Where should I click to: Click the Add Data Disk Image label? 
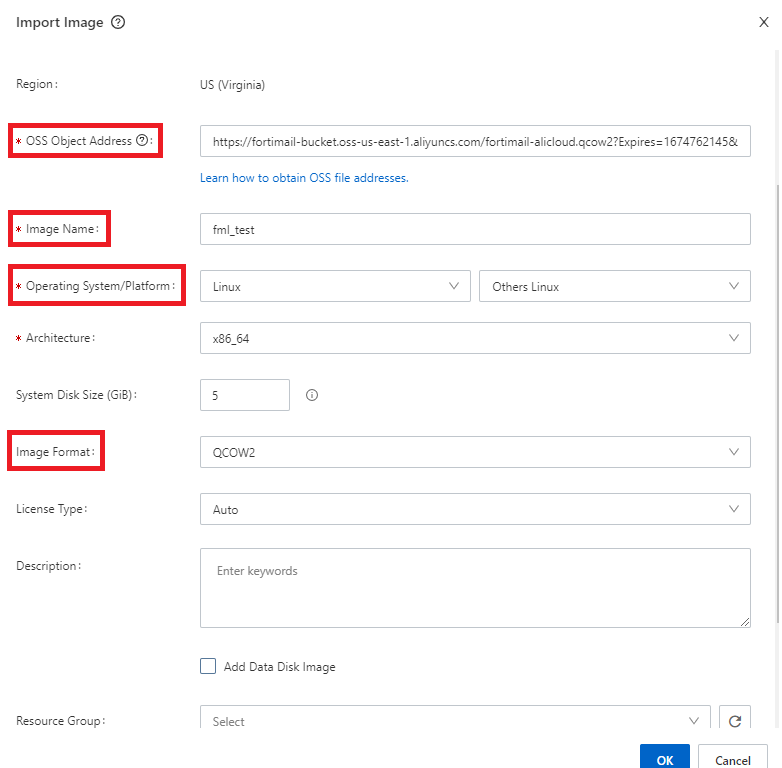tap(279, 667)
